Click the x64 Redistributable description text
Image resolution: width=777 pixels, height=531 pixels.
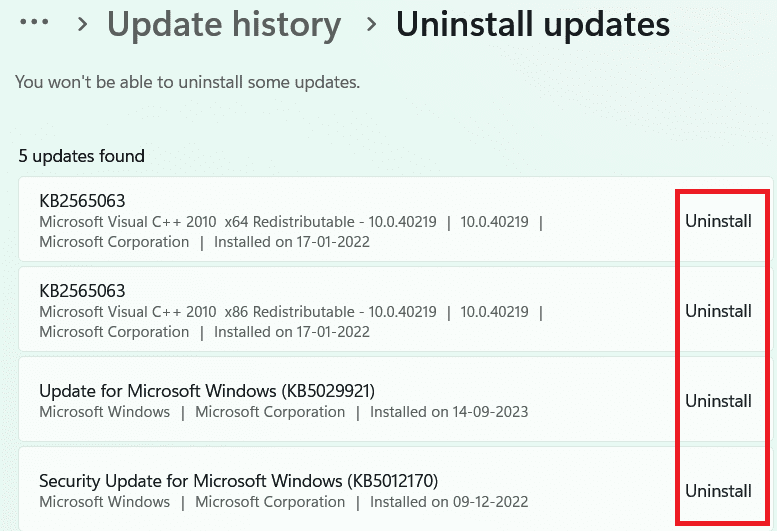coord(237,222)
